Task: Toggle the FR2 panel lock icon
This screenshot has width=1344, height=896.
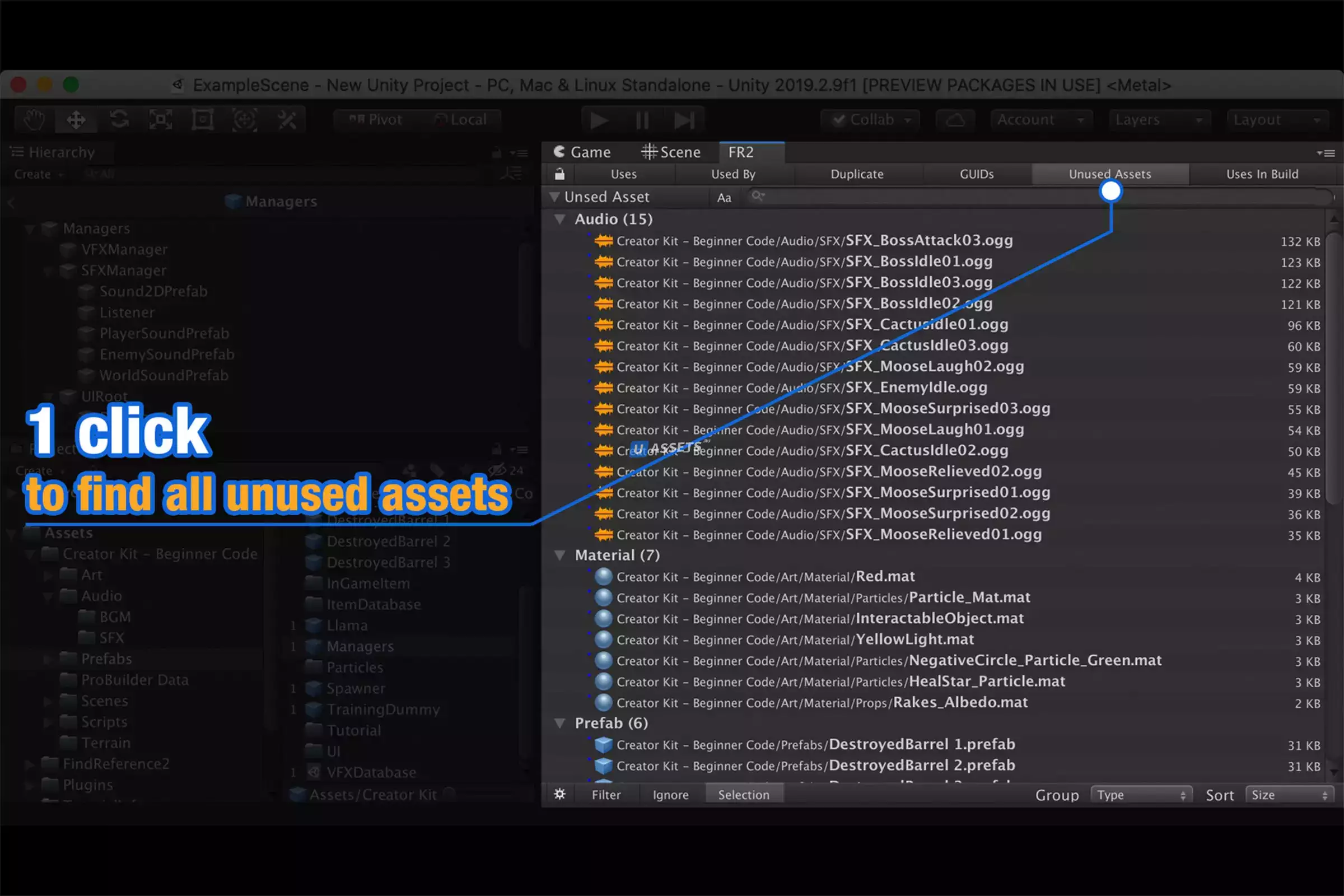Action: tap(560, 174)
